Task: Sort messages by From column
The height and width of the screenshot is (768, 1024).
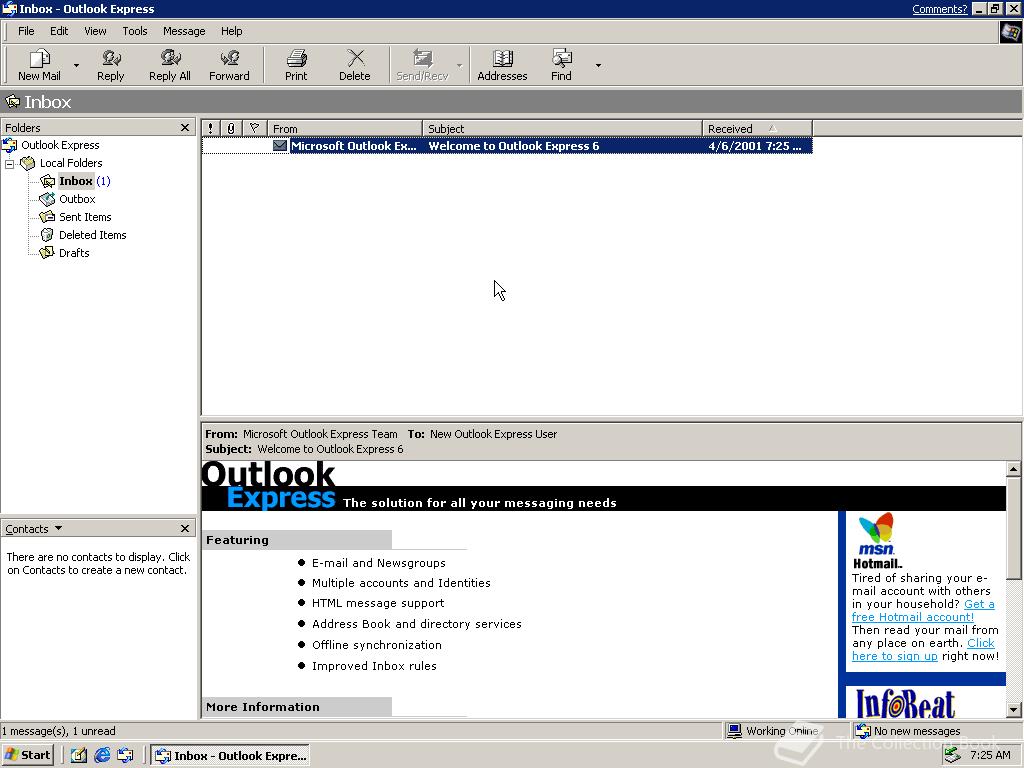Action: coord(345,129)
